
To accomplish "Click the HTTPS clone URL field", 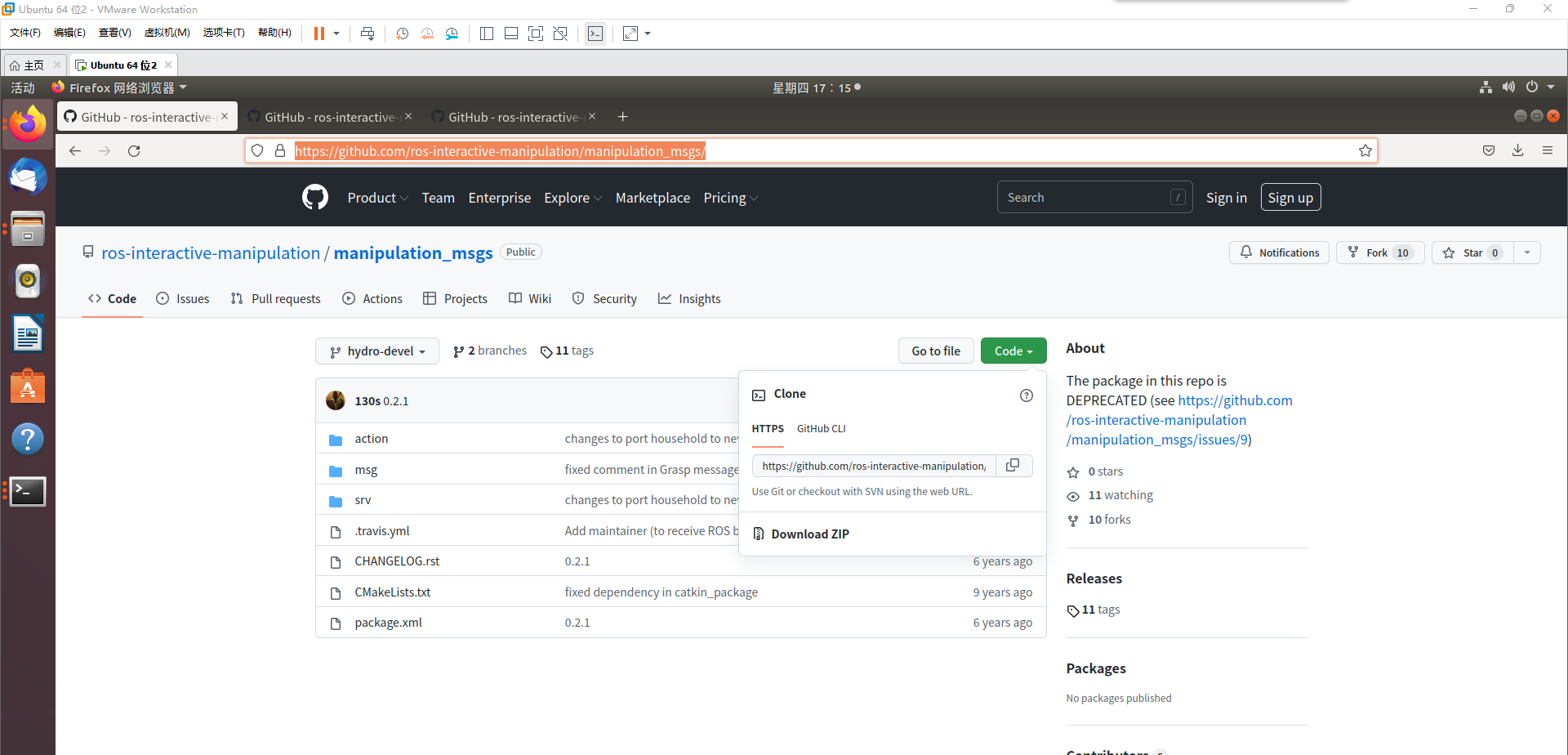I will coord(874,466).
